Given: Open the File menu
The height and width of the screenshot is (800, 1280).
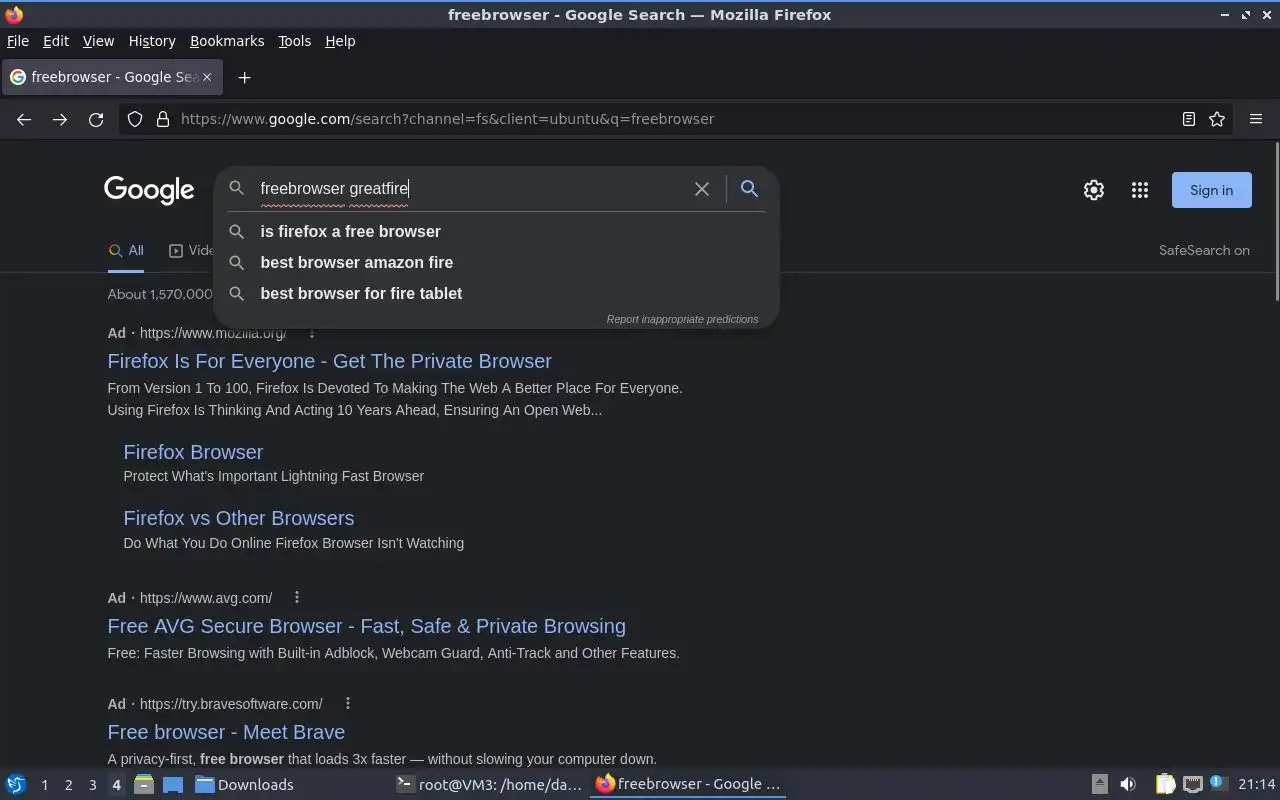Looking at the screenshot, I should [18, 41].
